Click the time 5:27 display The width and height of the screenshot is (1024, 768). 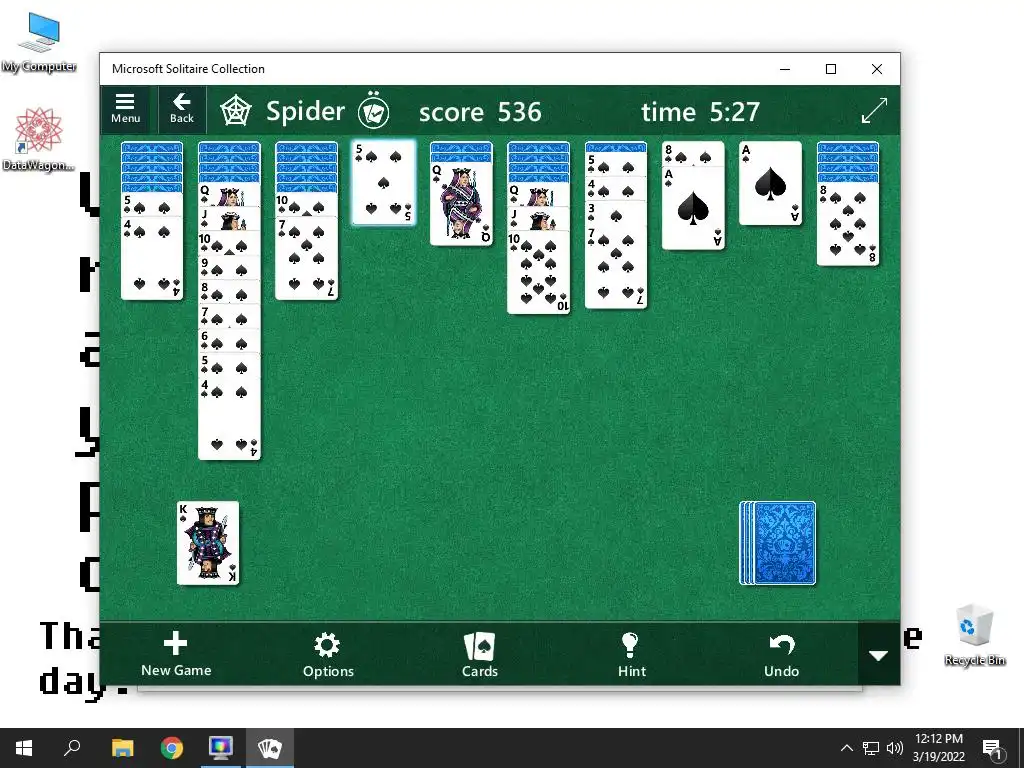(701, 112)
